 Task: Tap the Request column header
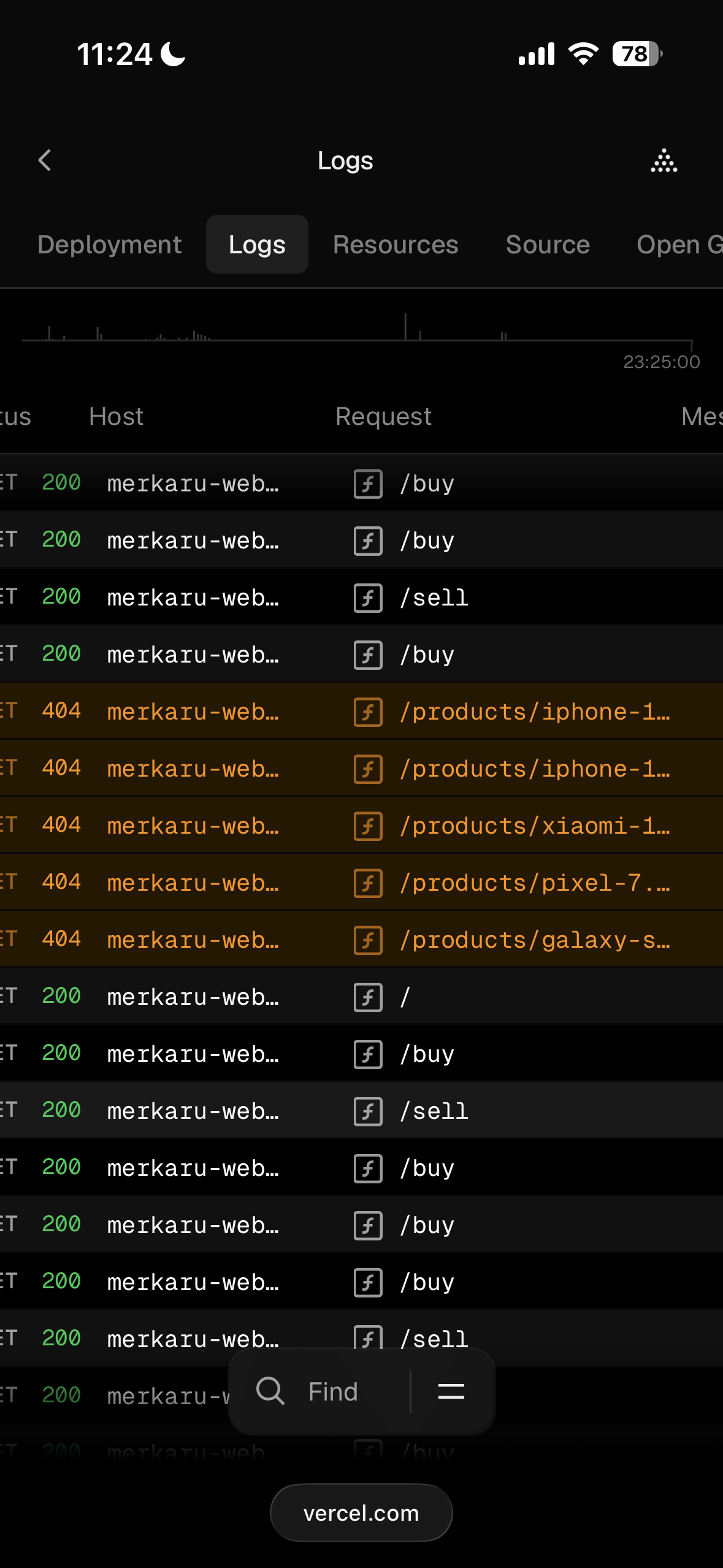(383, 417)
